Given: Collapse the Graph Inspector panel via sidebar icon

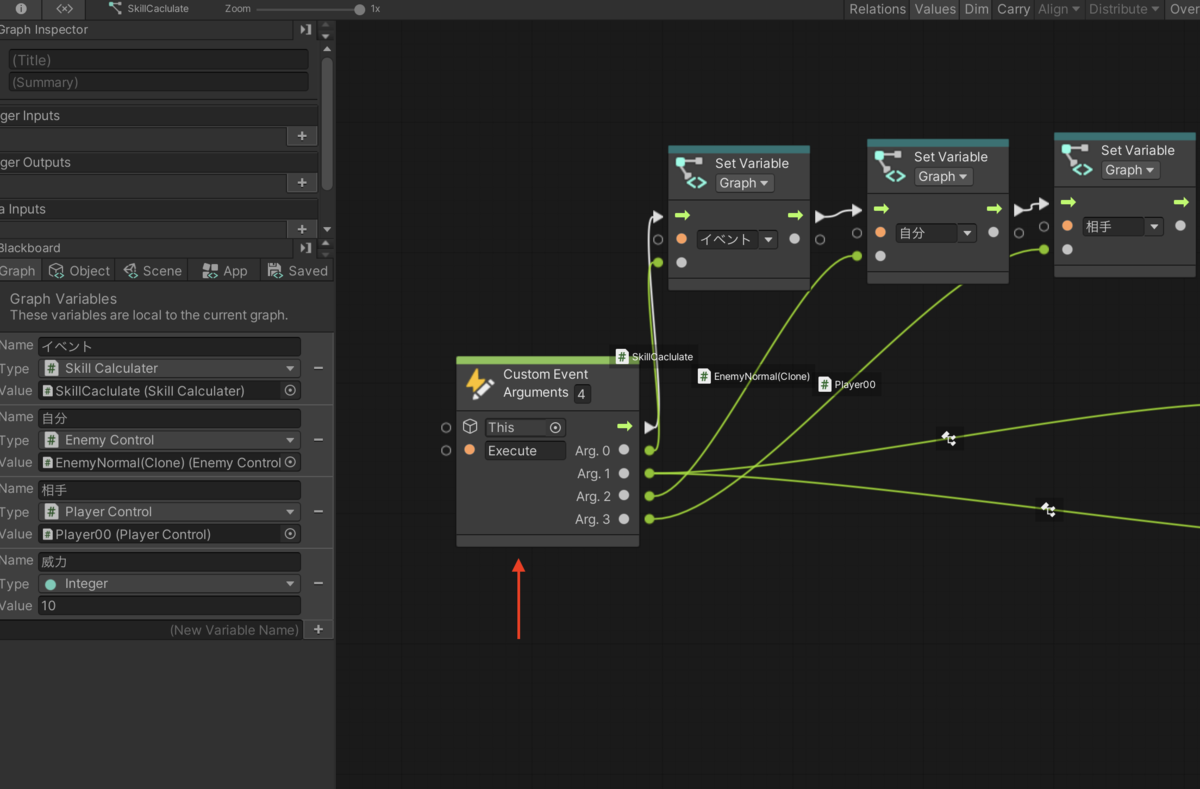Looking at the screenshot, I should pyautogui.click(x=306, y=30).
